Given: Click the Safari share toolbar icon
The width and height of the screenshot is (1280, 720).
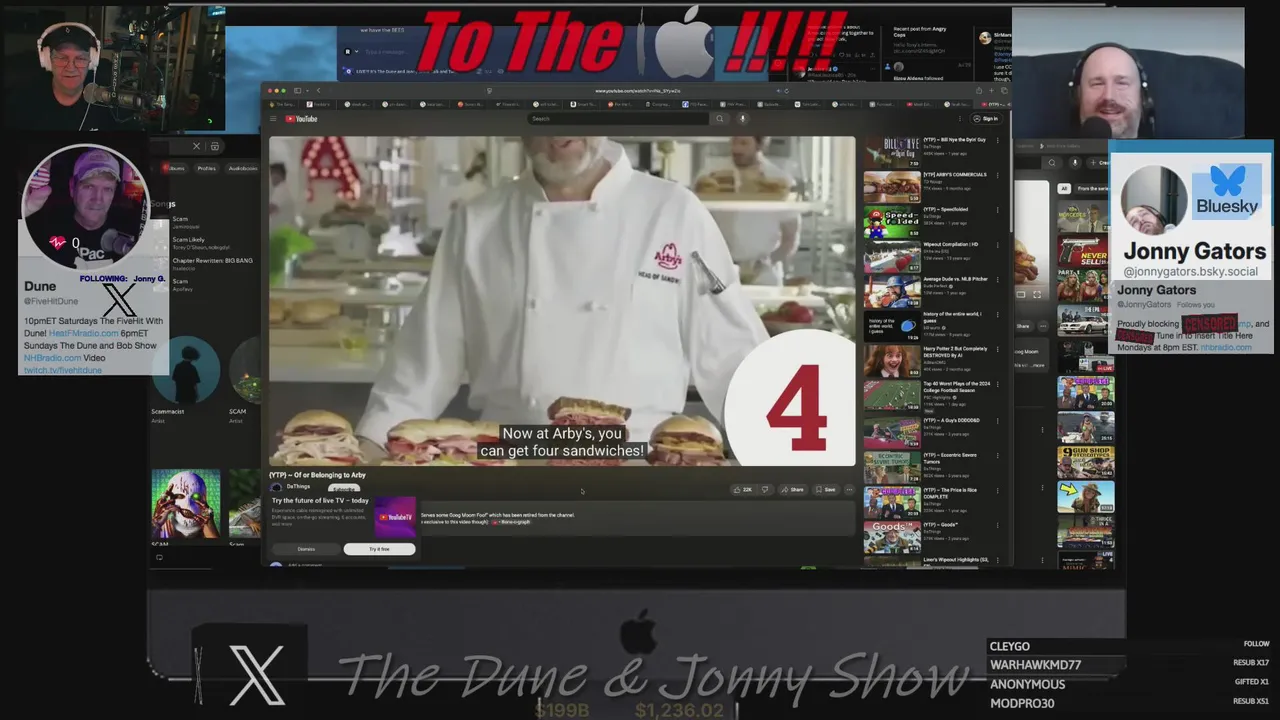Looking at the screenshot, I should 980,91.
